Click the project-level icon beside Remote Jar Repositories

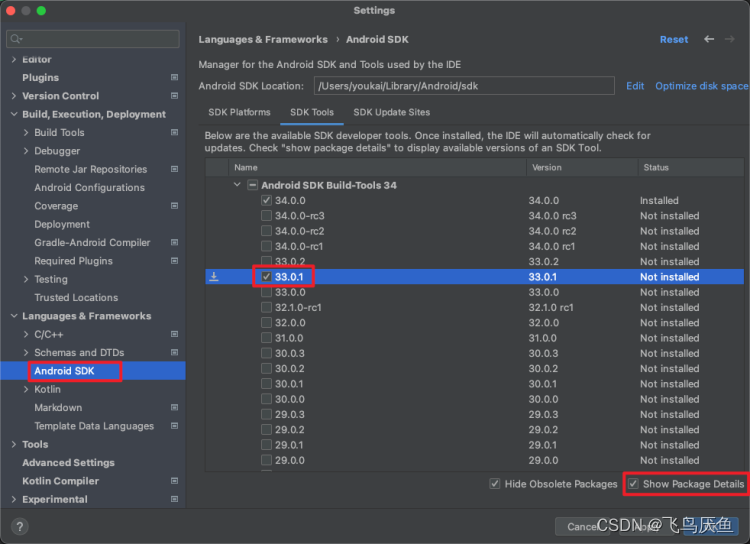[175, 169]
